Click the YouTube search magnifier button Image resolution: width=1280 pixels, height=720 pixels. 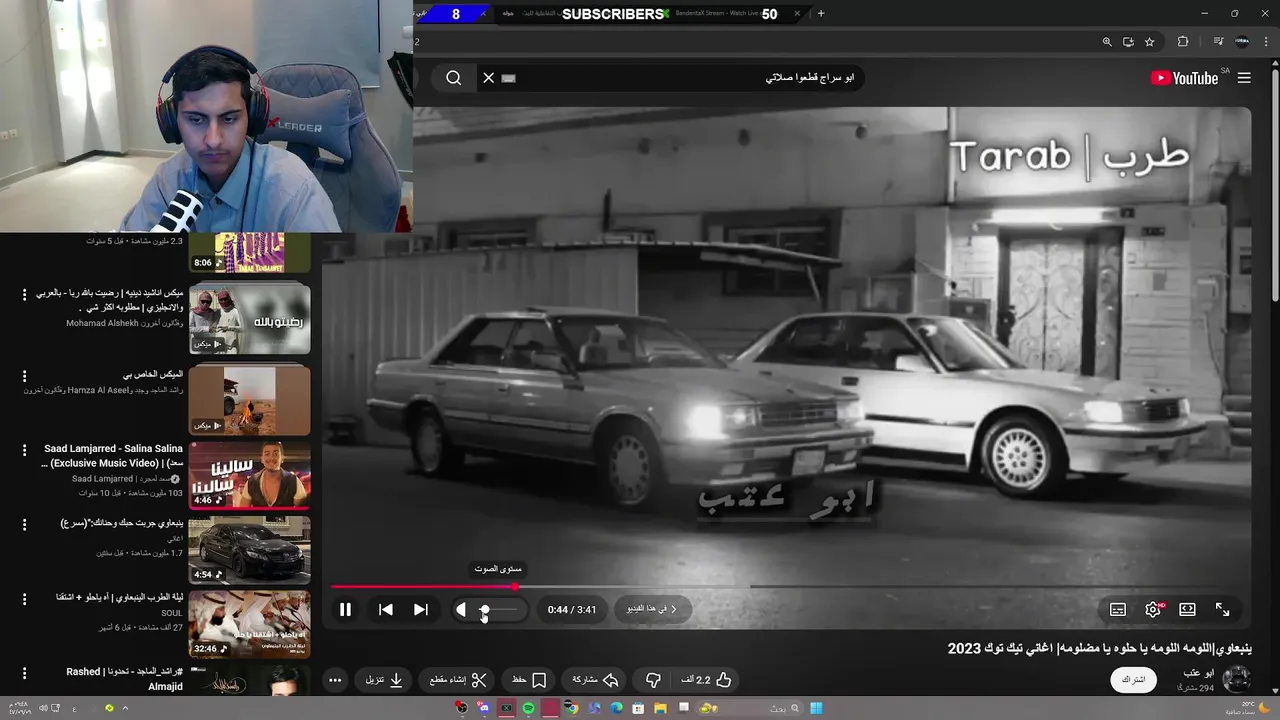point(454,78)
